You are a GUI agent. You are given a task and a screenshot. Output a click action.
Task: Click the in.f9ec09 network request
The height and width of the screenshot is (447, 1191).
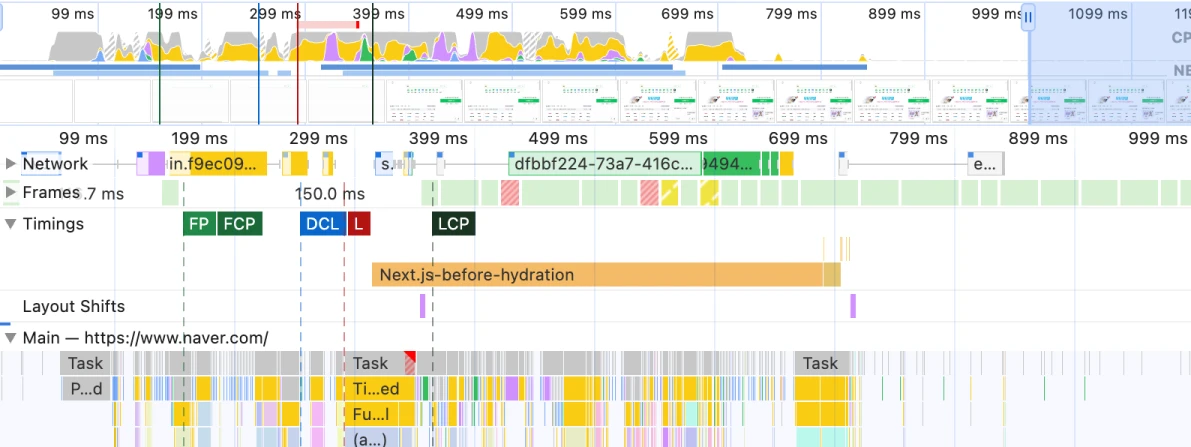coord(217,164)
